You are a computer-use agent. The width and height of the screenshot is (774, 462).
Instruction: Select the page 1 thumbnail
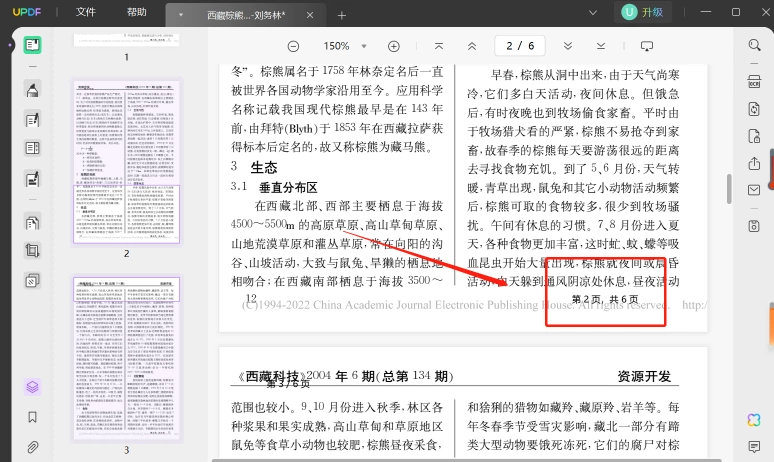tap(126, 40)
